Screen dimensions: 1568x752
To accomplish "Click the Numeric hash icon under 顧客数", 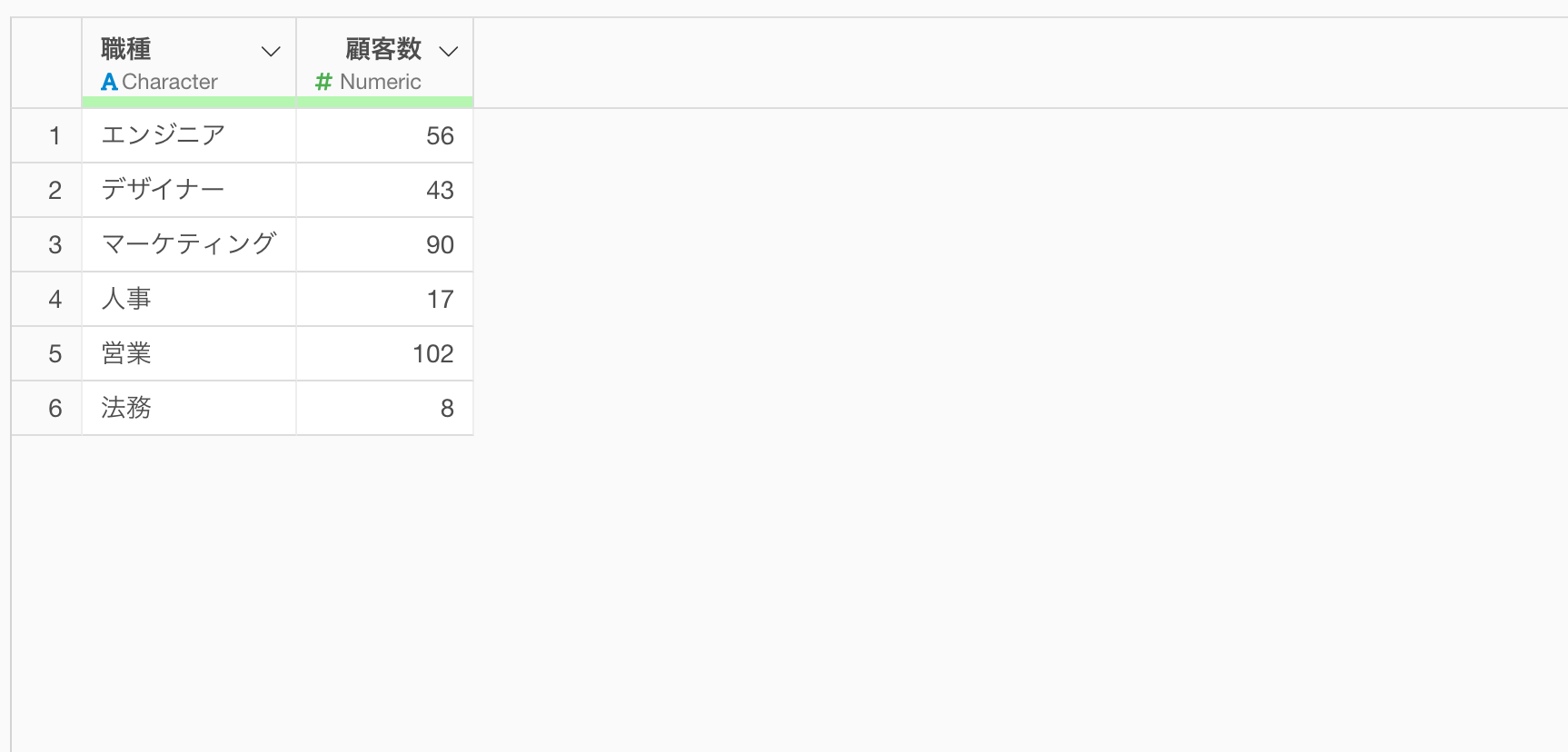I will point(323,82).
